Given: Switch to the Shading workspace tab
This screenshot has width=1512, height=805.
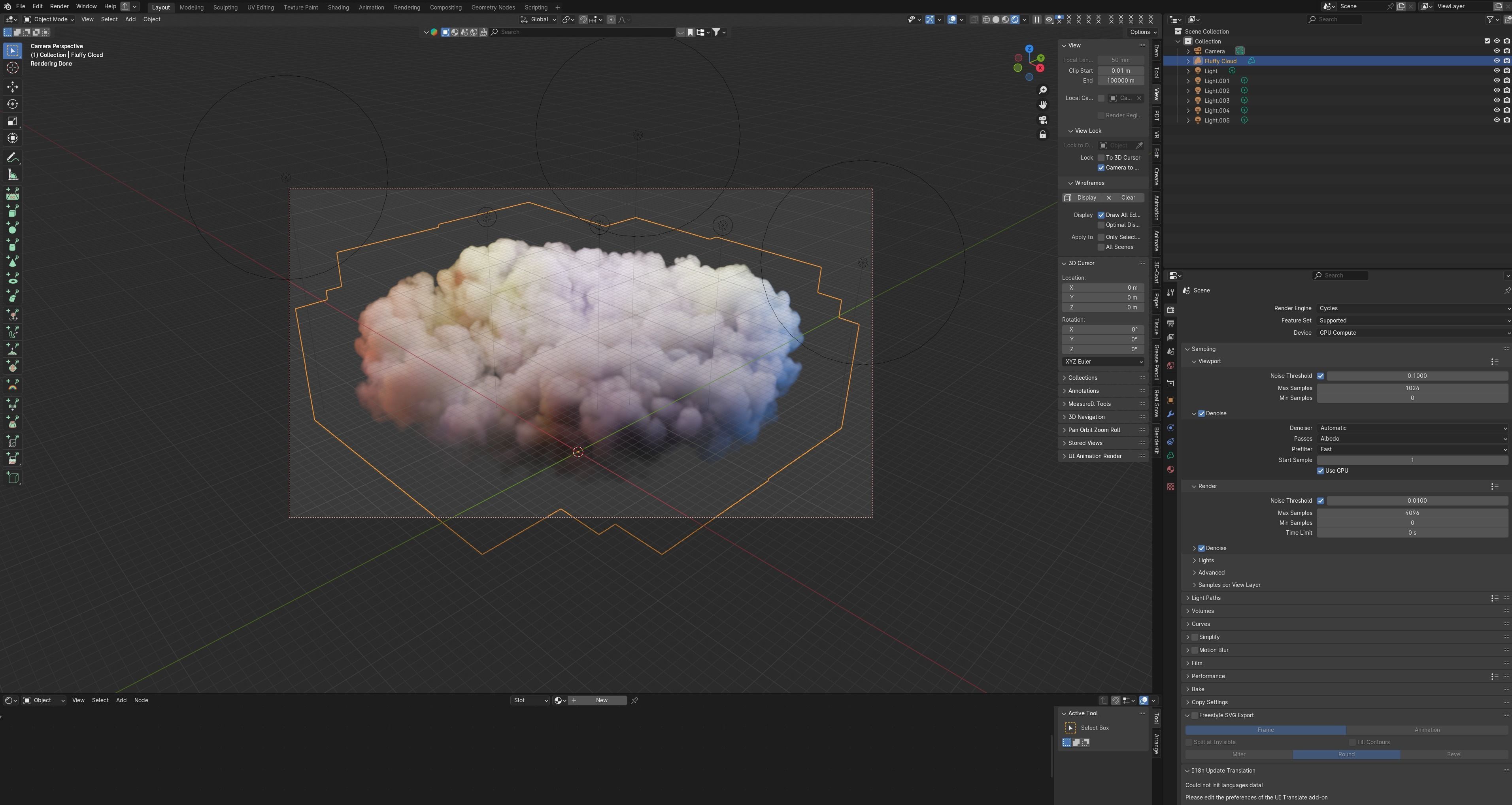Looking at the screenshot, I should pos(338,7).
